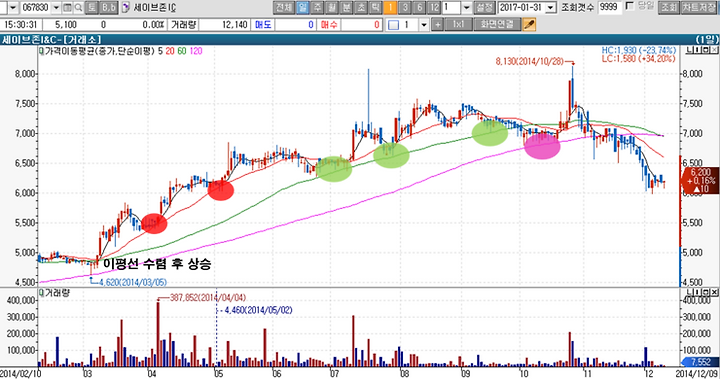The height and width of the screenshot is (379, 720).
Task: Switch to minute (분) period
Action: click(347, 7)
